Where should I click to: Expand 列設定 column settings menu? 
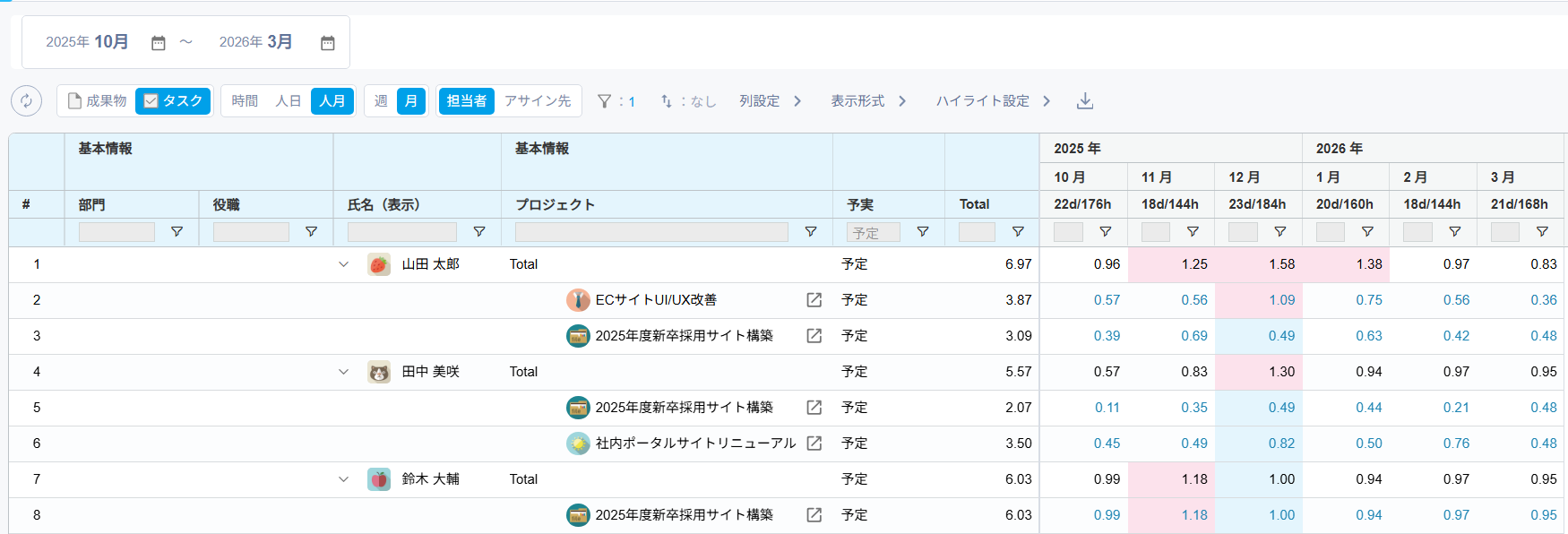770,101
